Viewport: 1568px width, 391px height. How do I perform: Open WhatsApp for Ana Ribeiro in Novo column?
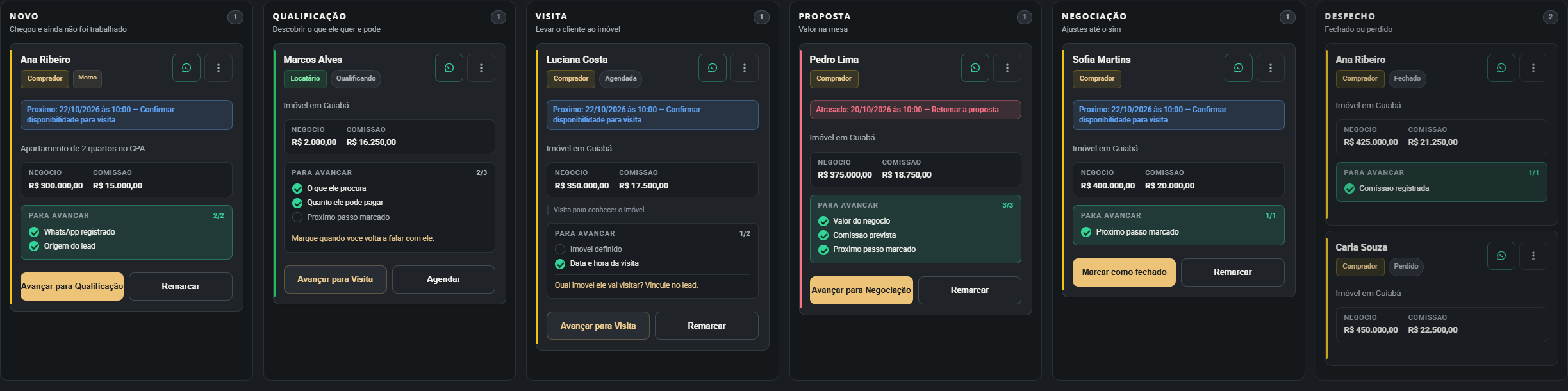pos(186,68)
